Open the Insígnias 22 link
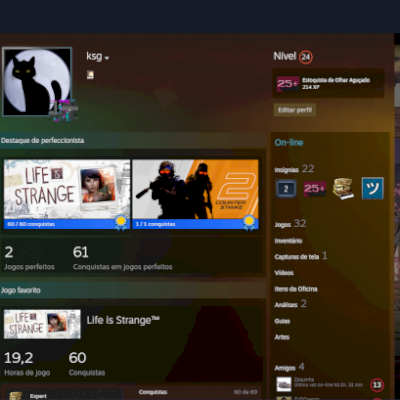 [x=294, y=169]
